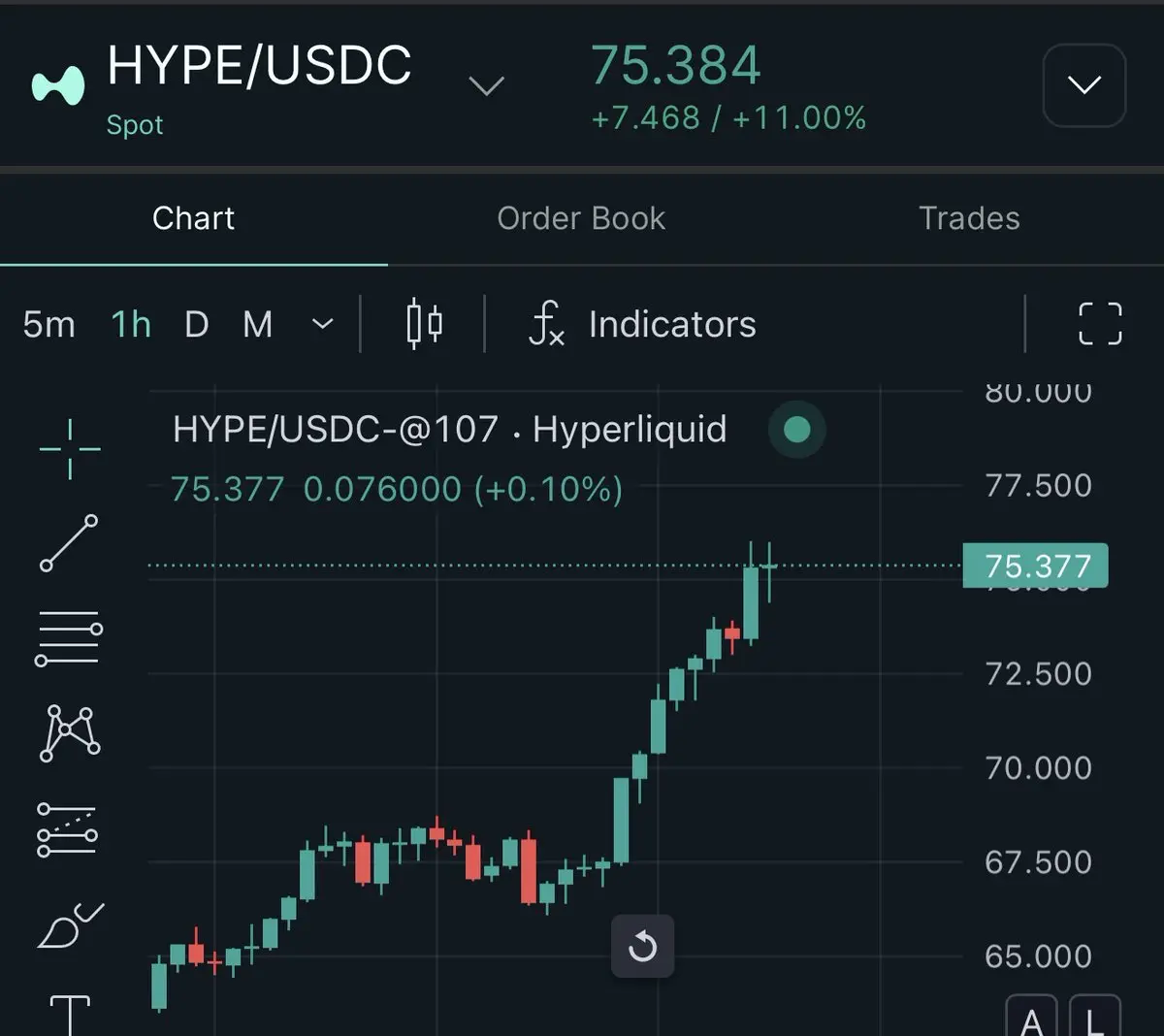Click the green market status dot

coord(796,430)
